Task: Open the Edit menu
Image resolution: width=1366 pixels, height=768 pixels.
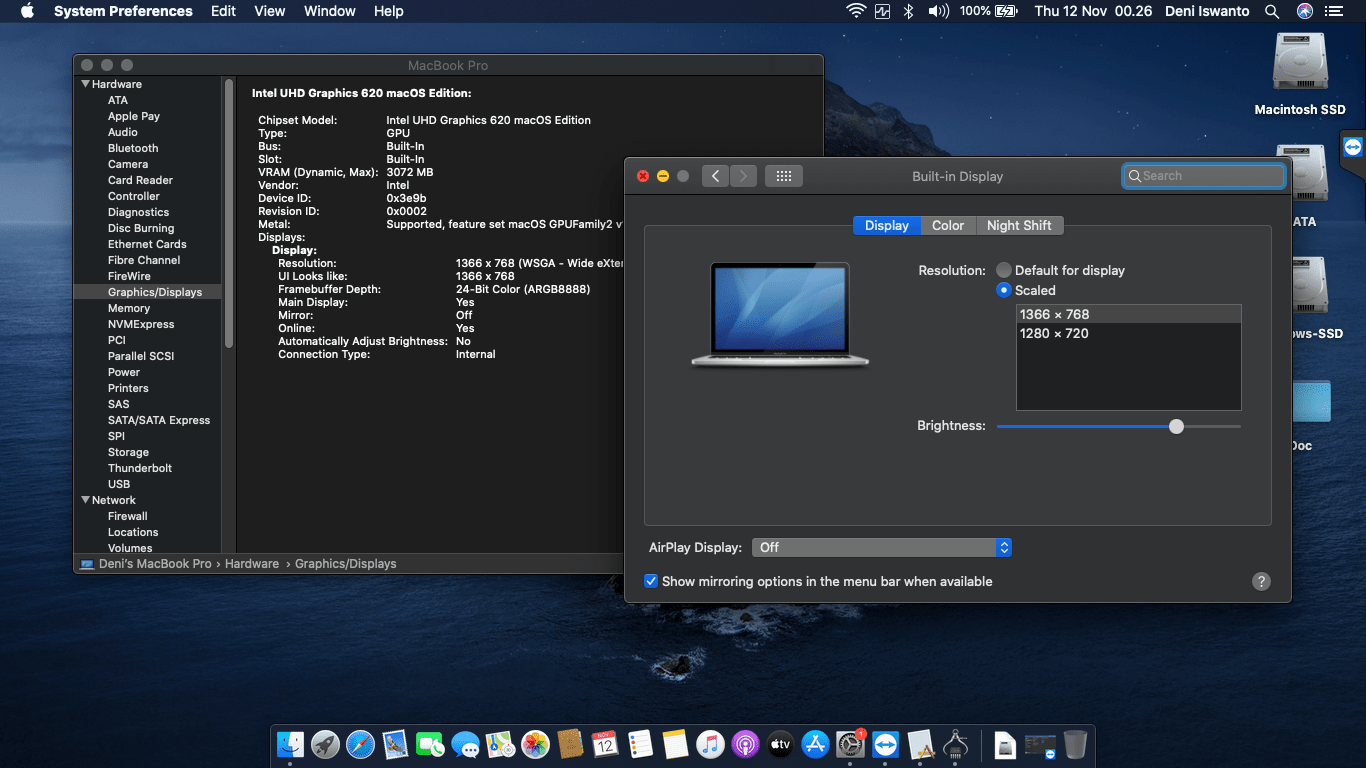Action: click(x=223, y=11)
